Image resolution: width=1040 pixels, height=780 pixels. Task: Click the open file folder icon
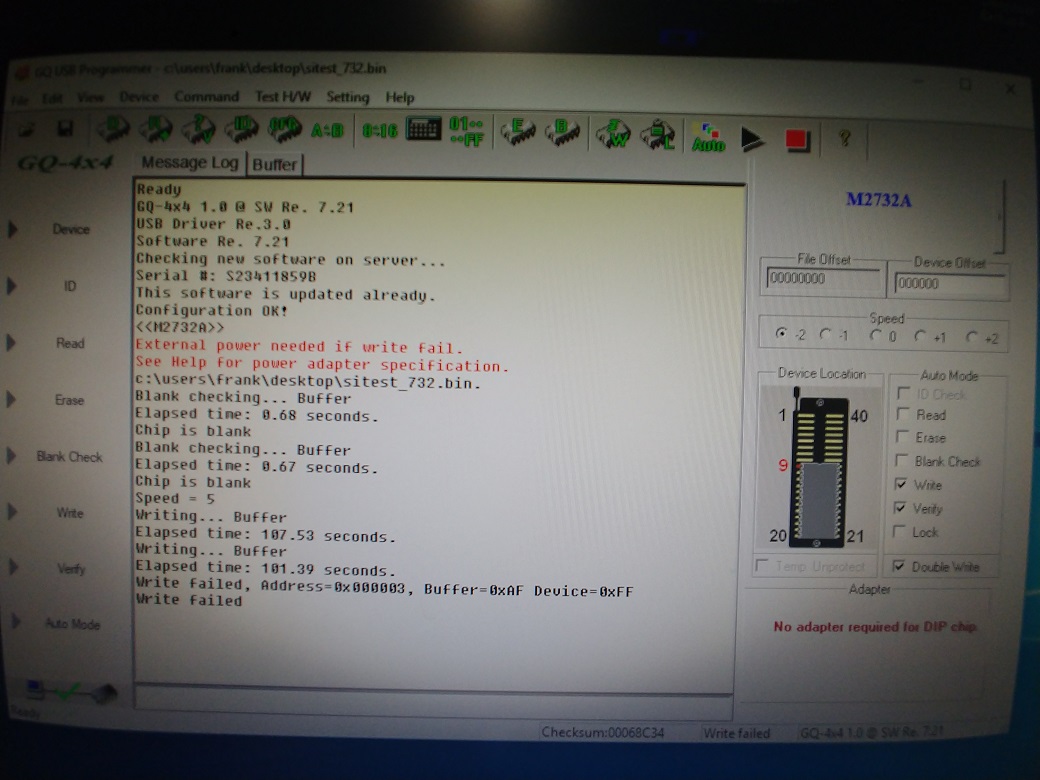(27, 130)
